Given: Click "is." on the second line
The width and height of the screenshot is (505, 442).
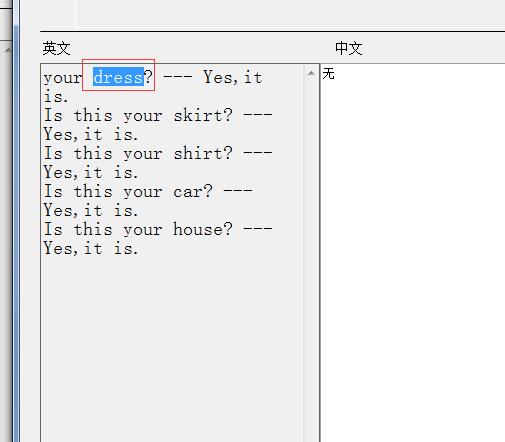Looking at the screenshot, I should point(56,97).
